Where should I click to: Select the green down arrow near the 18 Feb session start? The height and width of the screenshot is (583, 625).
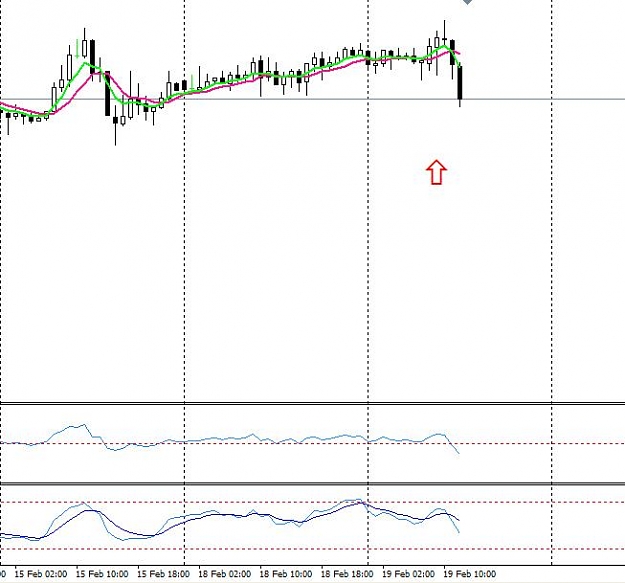192,82
